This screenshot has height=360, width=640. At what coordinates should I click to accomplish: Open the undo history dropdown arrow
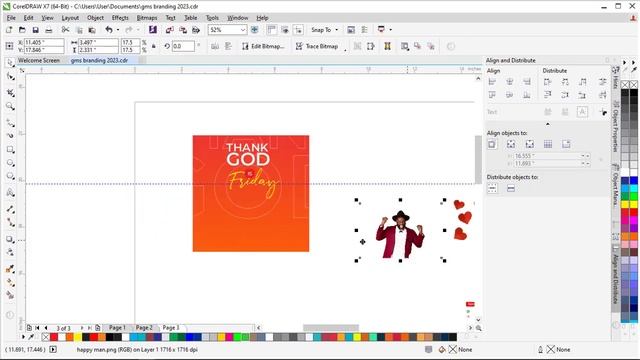(118, 30)
